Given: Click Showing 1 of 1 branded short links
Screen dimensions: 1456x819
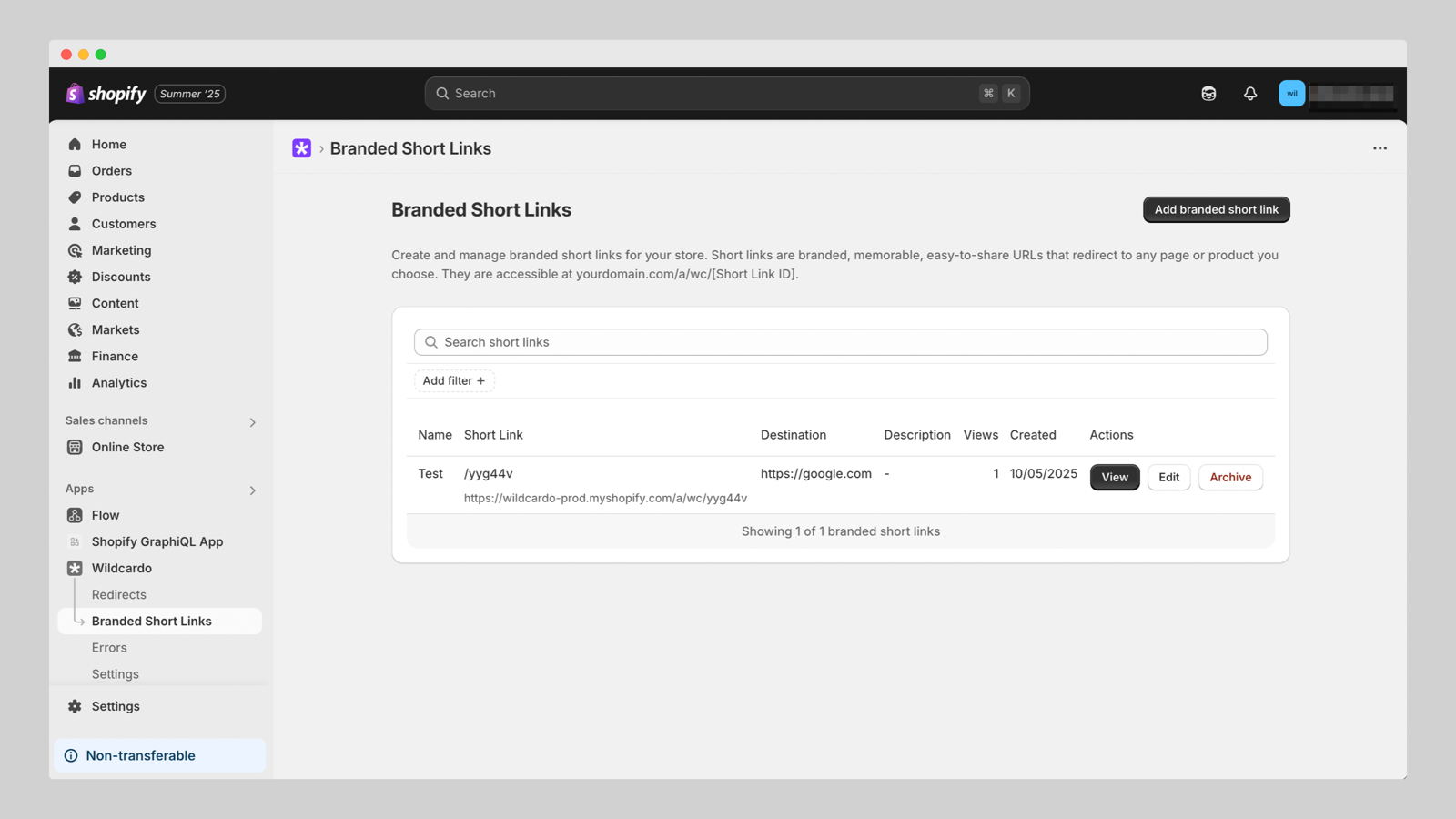Looking at the screenshot, I should click(841, 531).
